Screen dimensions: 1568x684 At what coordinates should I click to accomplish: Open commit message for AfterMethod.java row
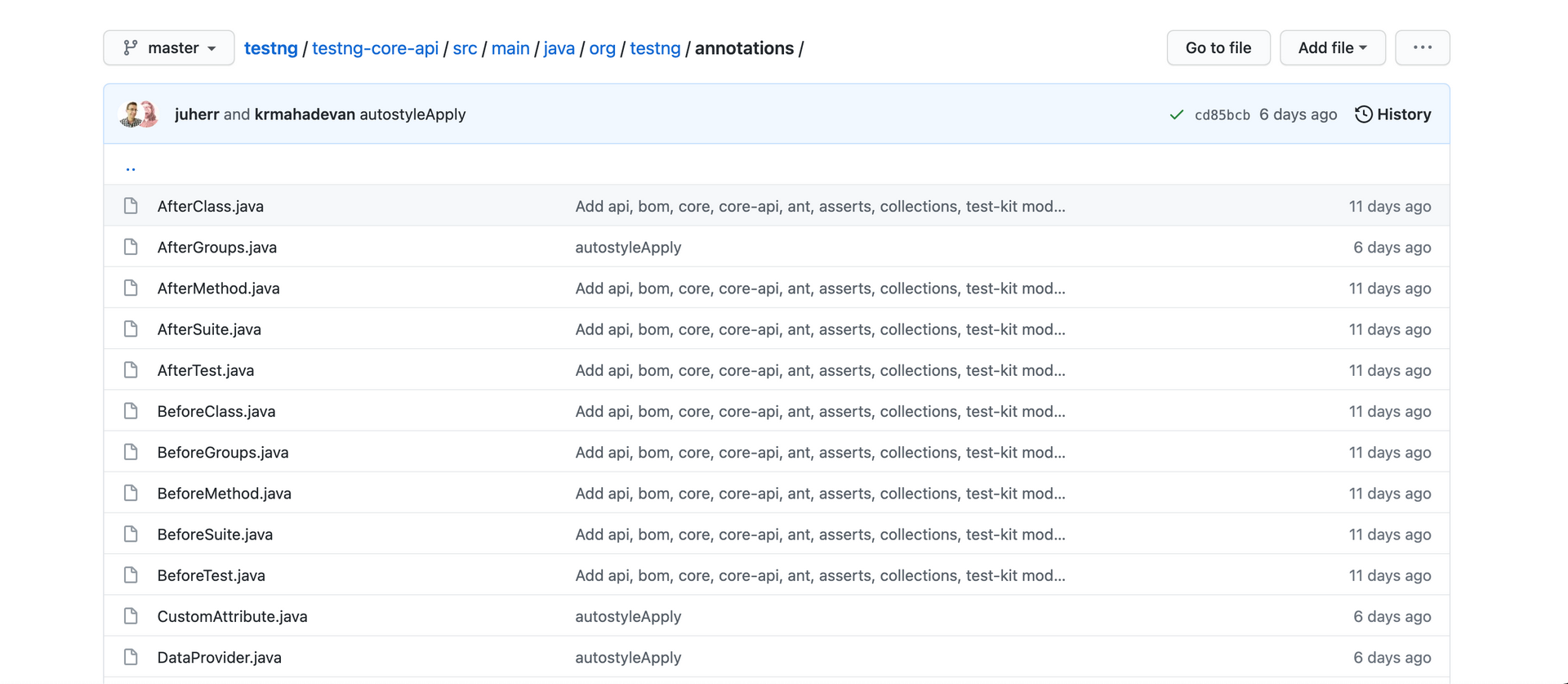tap(820, 288)
